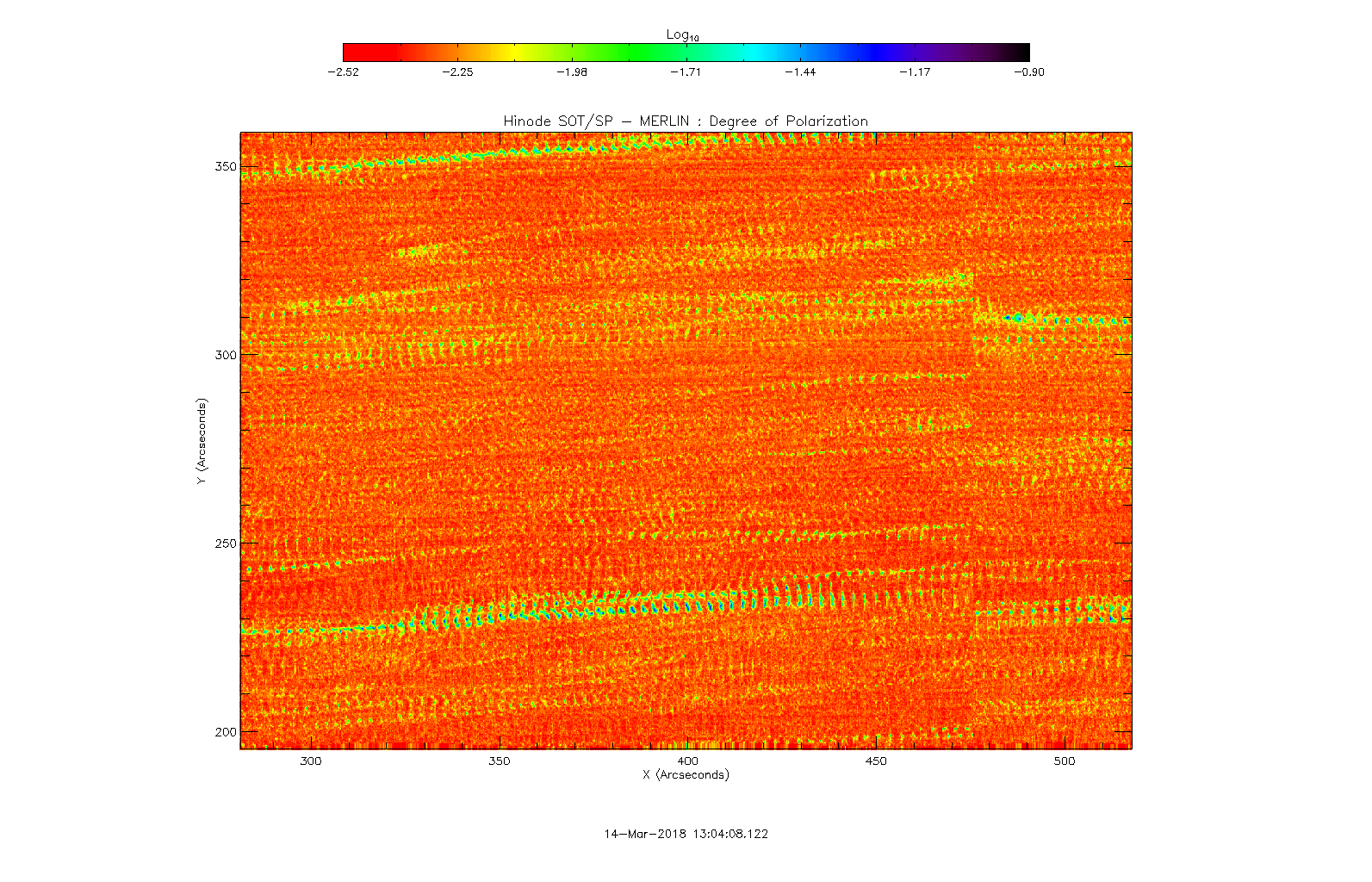Click the -2.52 colorbar tick label
Screen dimensions: 1372x882
[343, 72]
